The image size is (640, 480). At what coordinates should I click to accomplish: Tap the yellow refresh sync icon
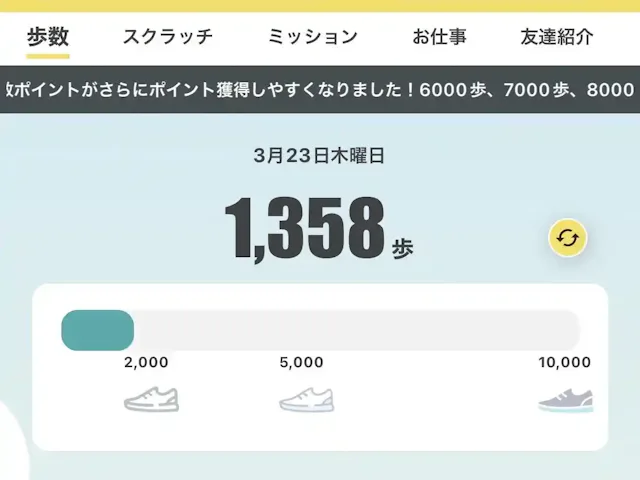[x=568, y=238]
